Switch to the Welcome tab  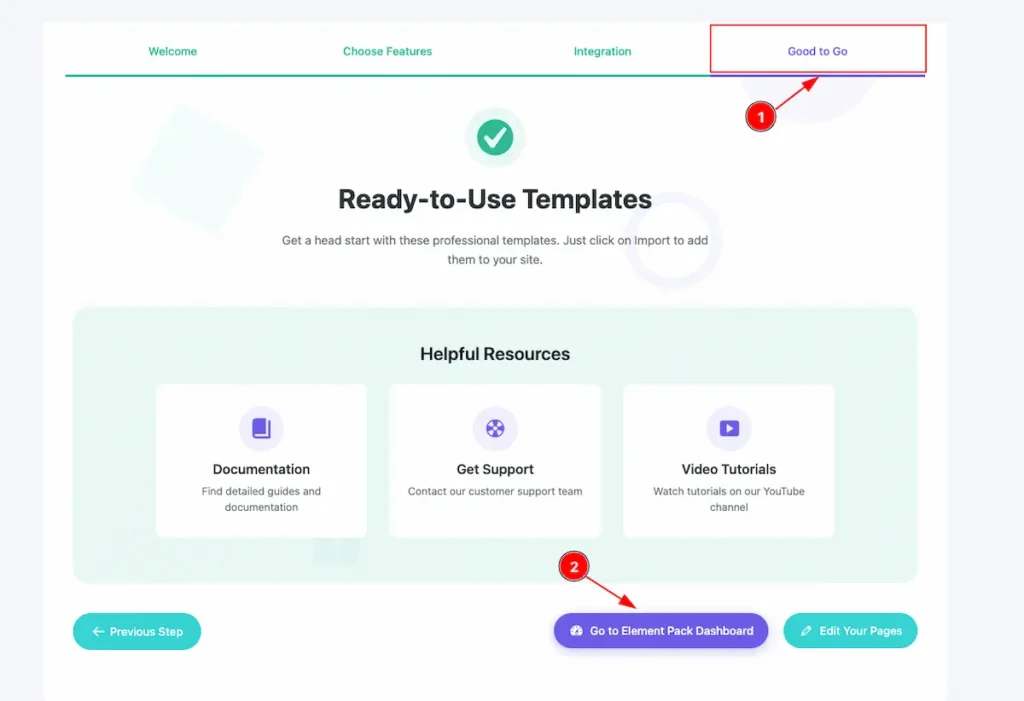pos(173,51)
